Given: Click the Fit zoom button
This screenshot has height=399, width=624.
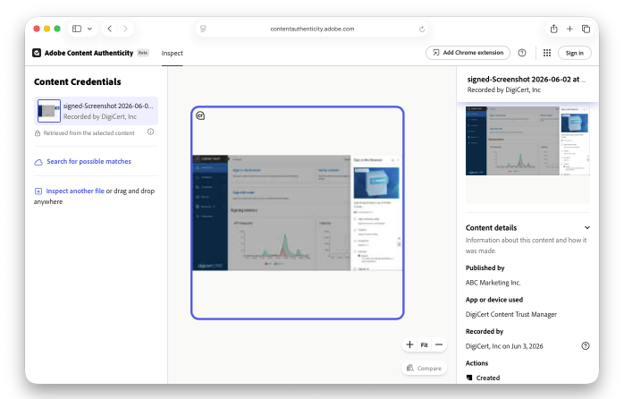Looking at the screenshot, I should tap(424, 345).
